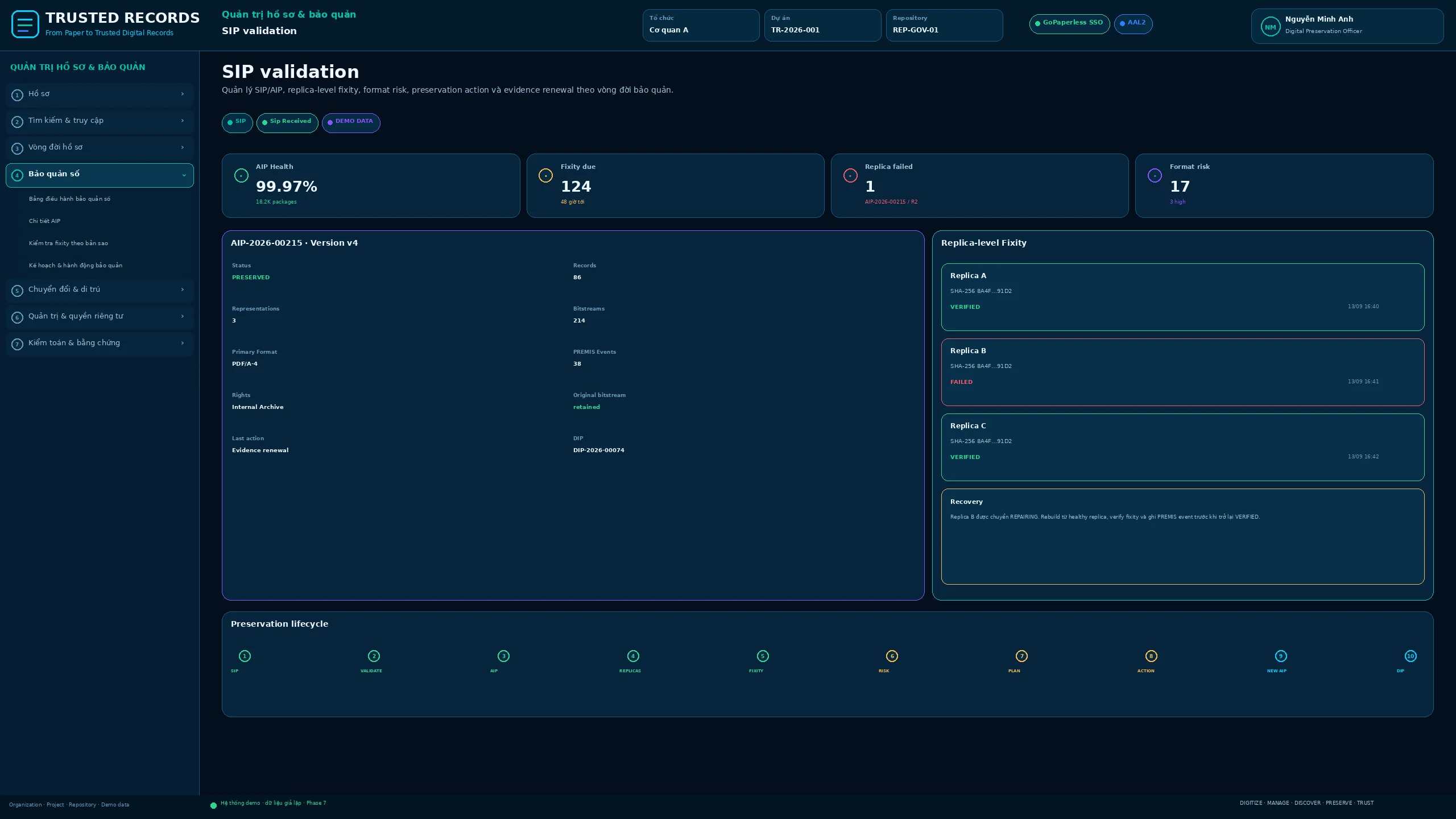Open the Replica A fixity card
Image resolution: width=1456 pixels, height=819 pixels.
pyautogui.click(x=1182, y=297)
